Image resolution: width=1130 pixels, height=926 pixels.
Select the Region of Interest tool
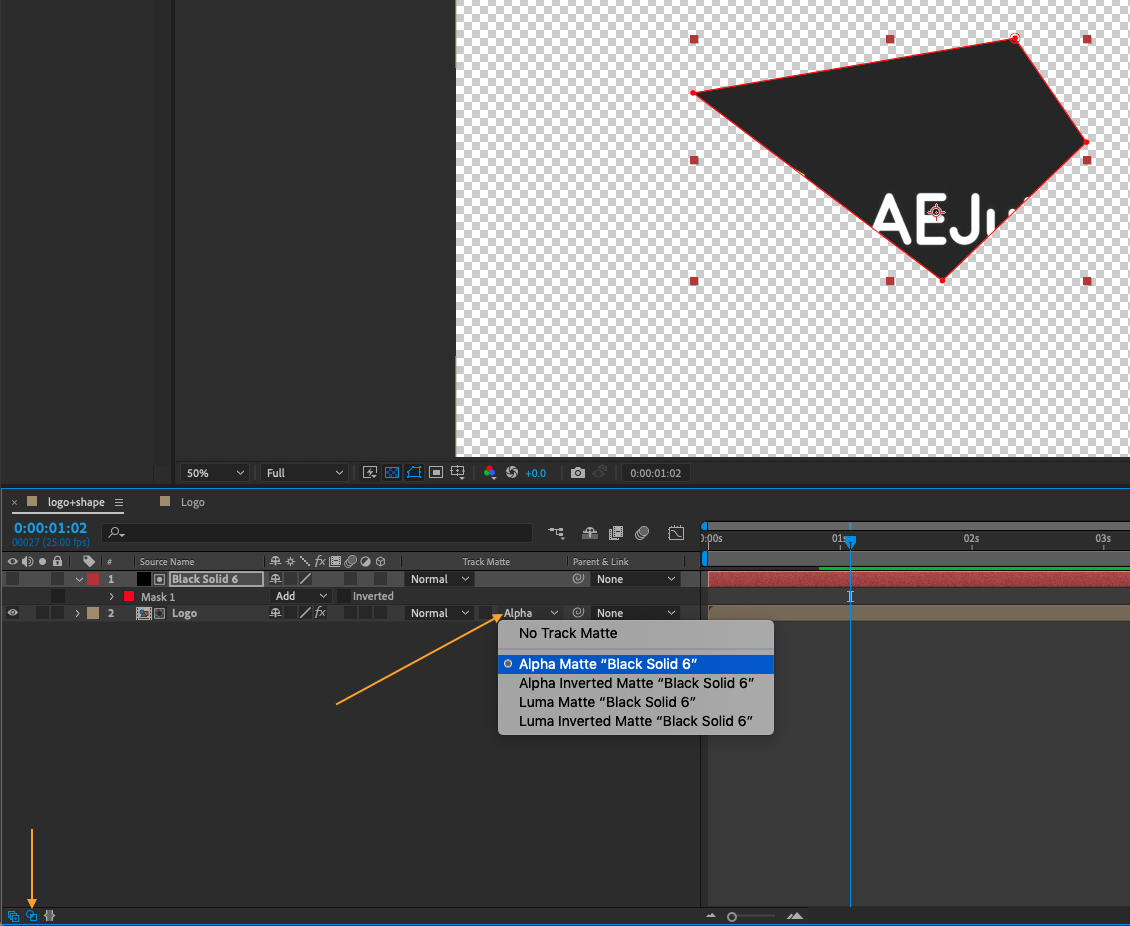(x=436, y=472)
